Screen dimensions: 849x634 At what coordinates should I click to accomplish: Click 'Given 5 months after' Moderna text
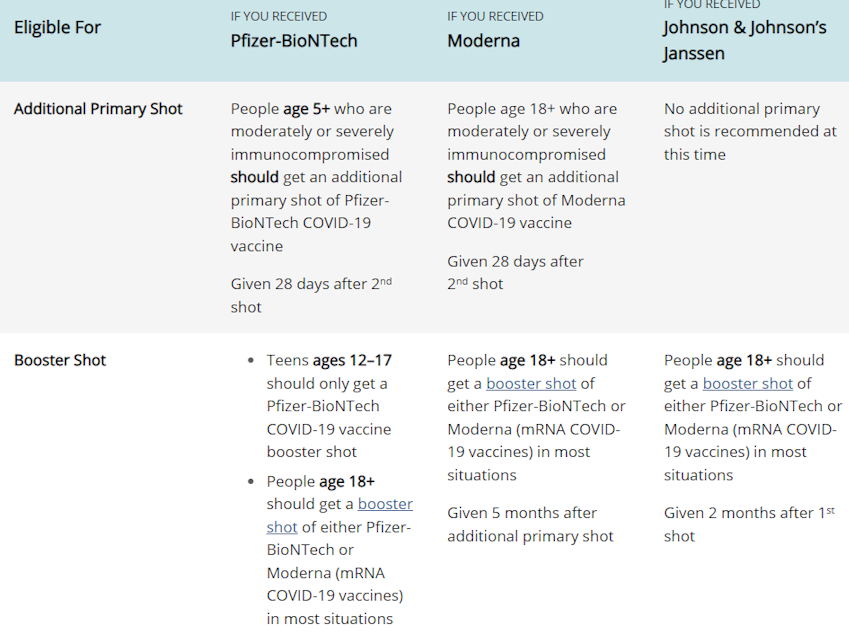(x=522, y=513)
